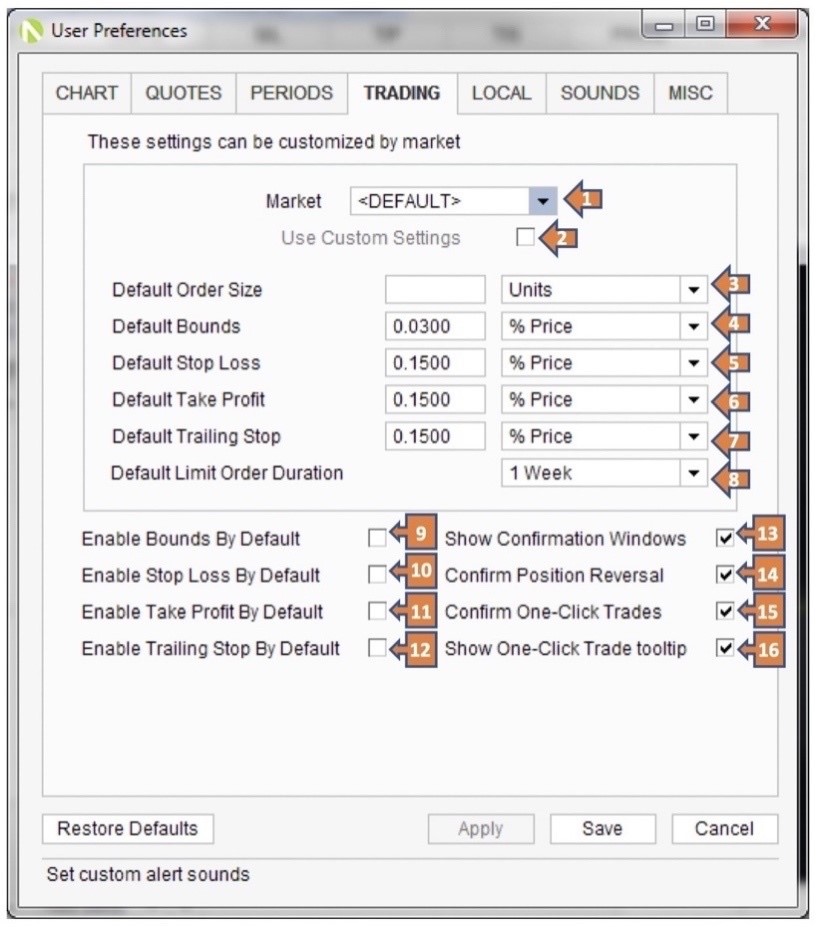Click the app logo icon in title bar
Viewport: 816px width, 927px height.
tap(34, 31)
